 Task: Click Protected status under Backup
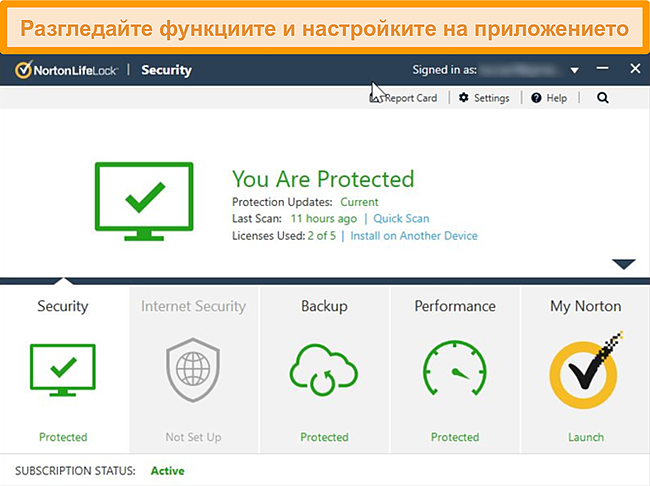[324, 437]
